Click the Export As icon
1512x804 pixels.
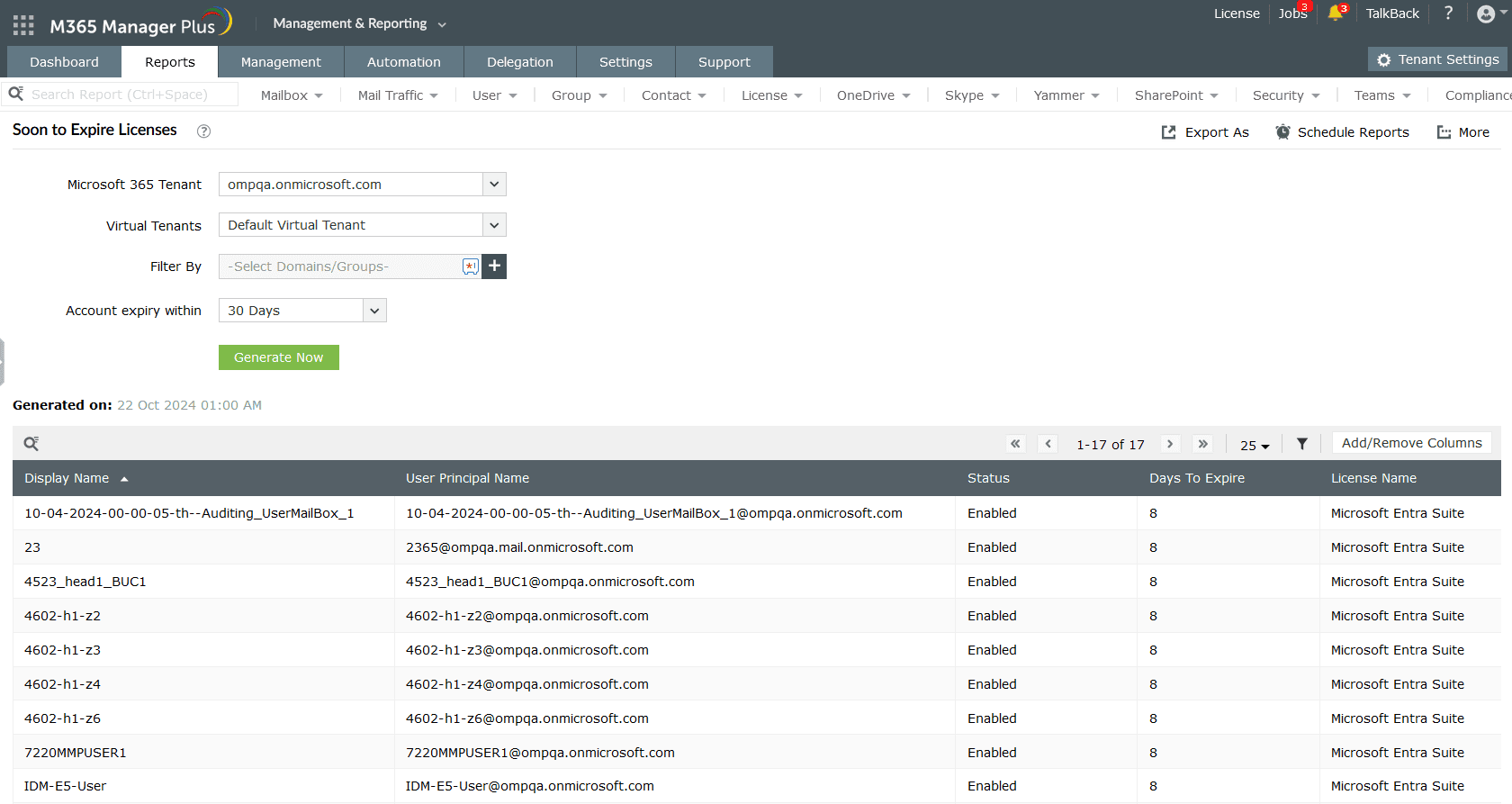[x=1168, y=132]
